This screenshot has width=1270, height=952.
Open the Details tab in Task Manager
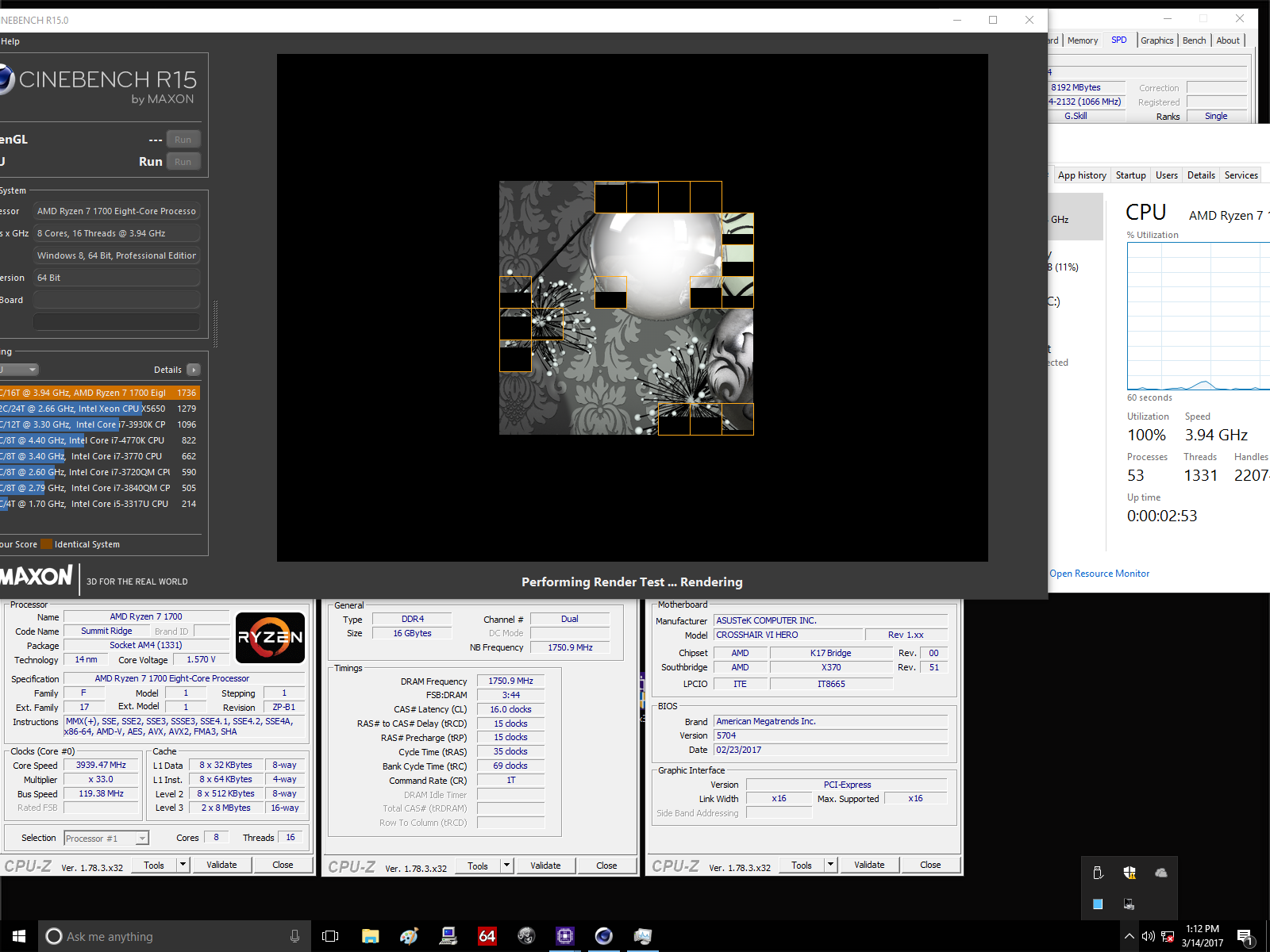tap(1201, 175)
